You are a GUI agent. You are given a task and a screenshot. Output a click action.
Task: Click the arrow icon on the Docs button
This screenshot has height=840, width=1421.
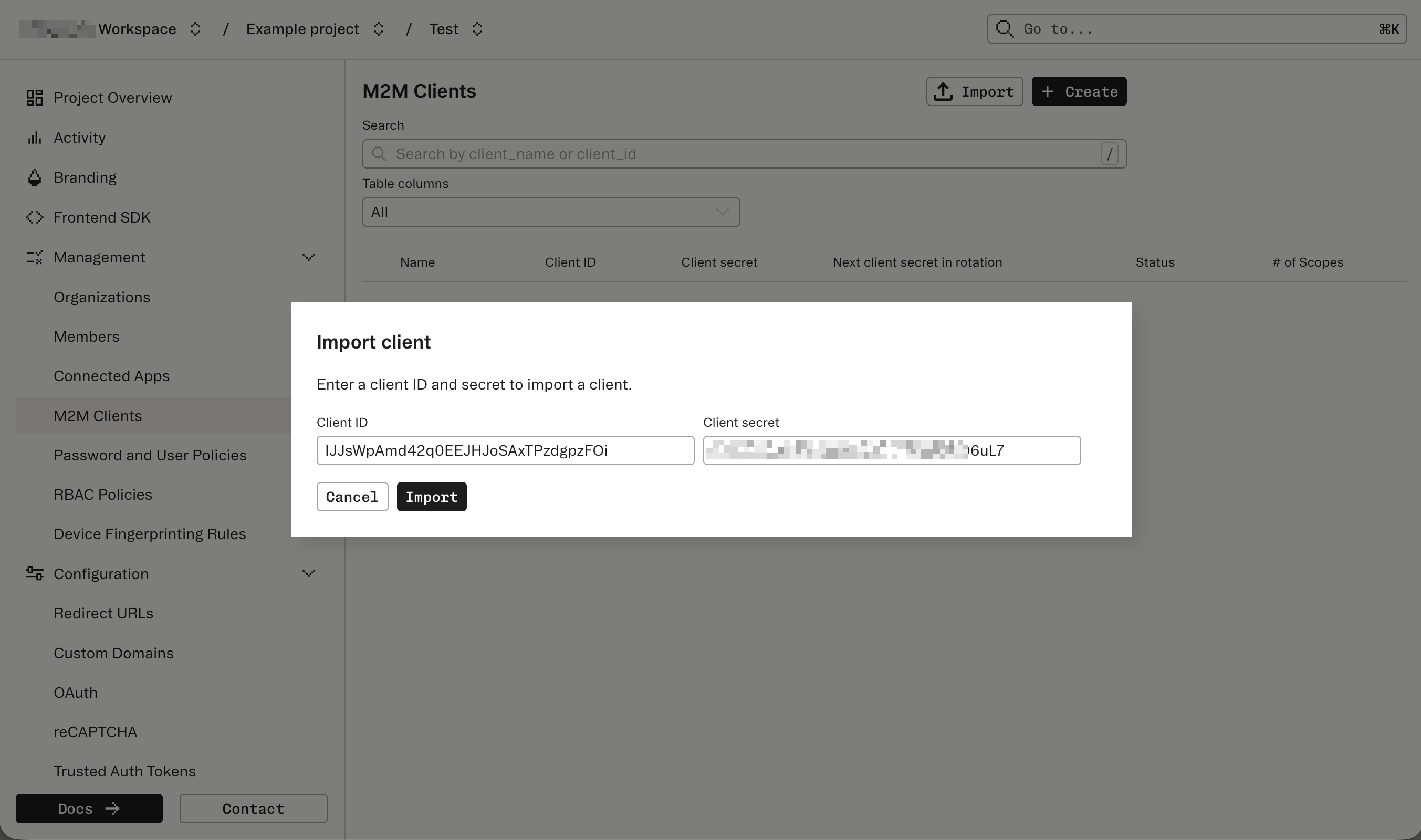tap(113, 808)
